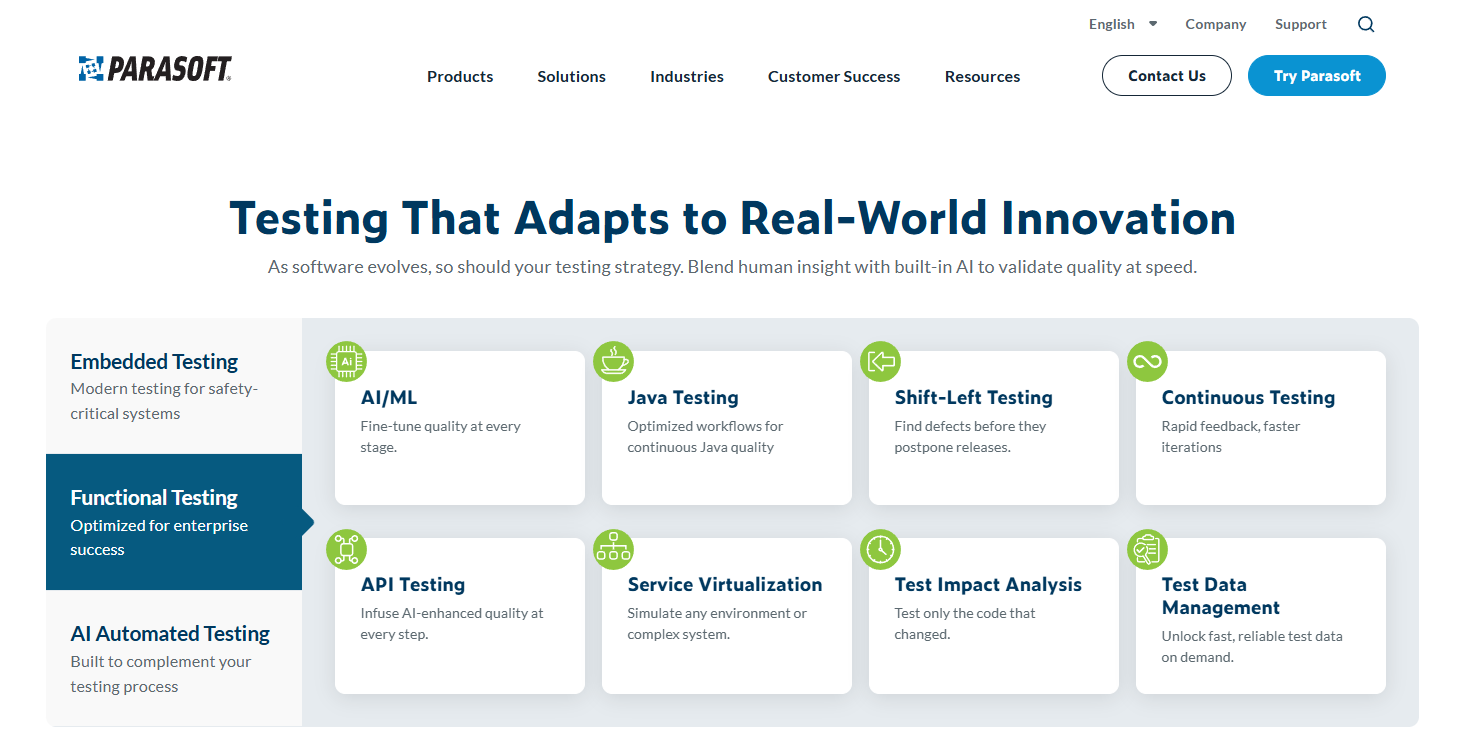Click the Continuous Testing infinity icon

(1148, 361)
